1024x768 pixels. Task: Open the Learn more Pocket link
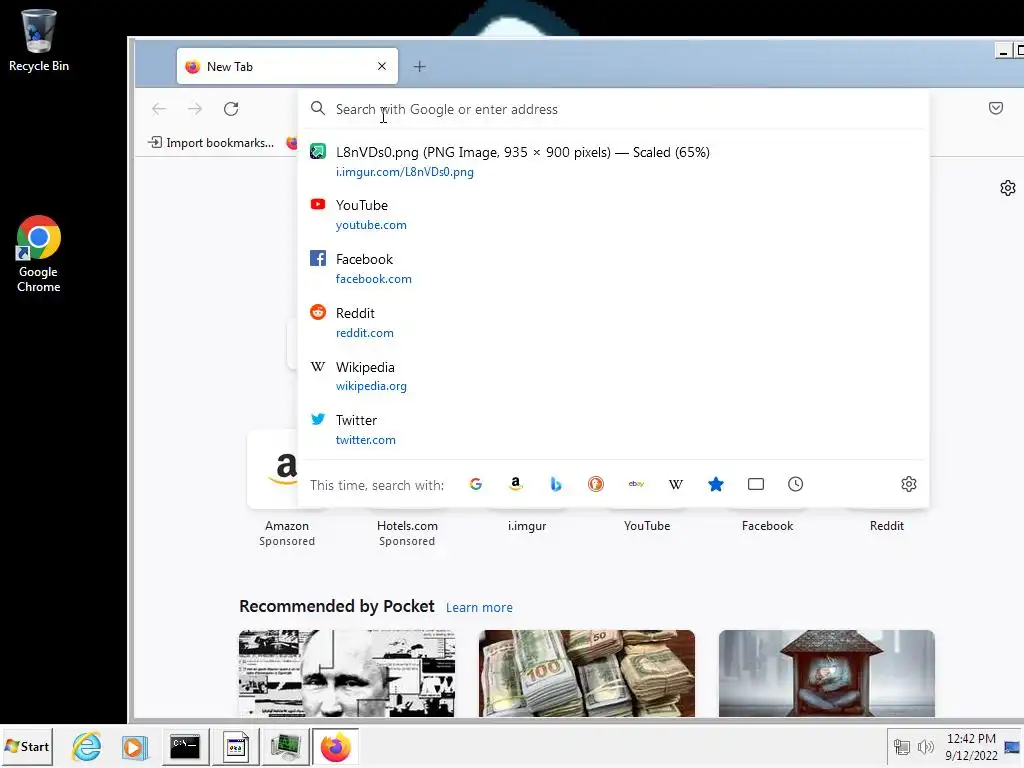479,607
